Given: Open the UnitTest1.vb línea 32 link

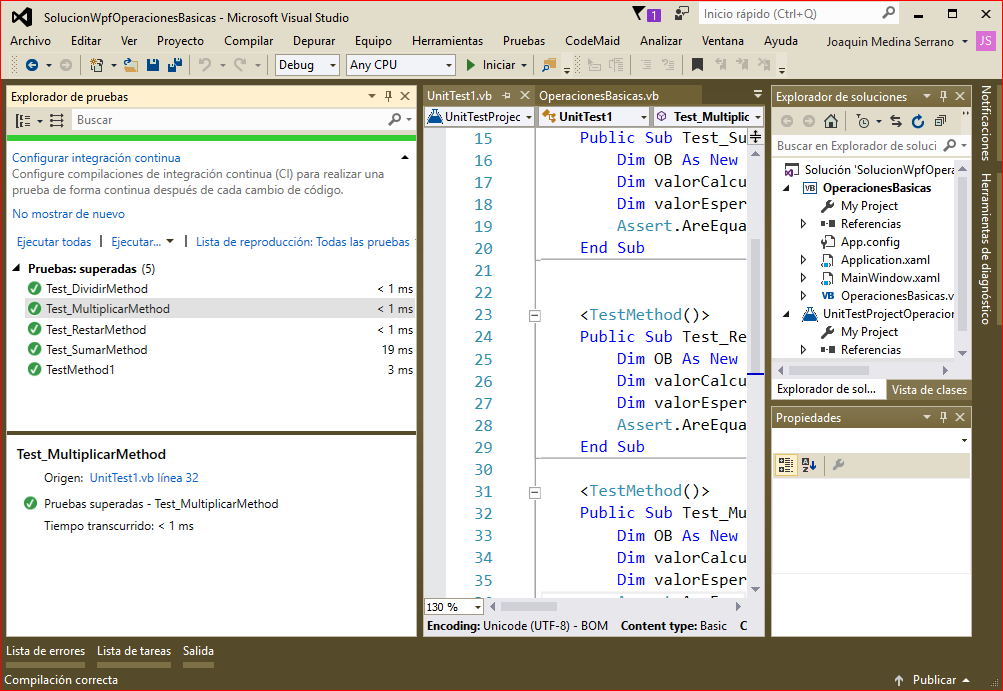Looking at the screenshot, I should coord(144,478).
